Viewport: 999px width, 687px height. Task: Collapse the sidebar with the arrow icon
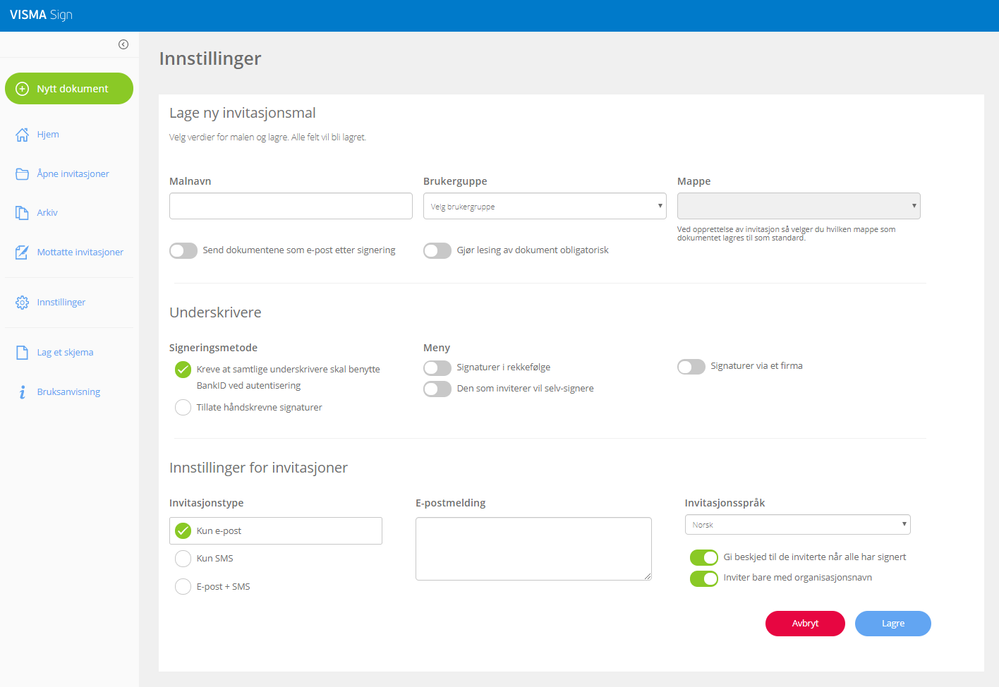click(123, 44)
